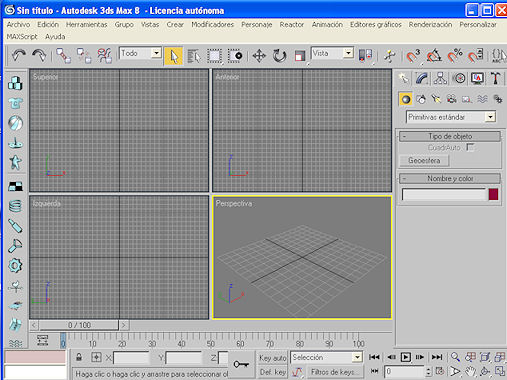Image resolution: width=507 pixels, height=380 pixels.
Task: Enable the CuadrAuto checkbox
Action: coord(470,147)
